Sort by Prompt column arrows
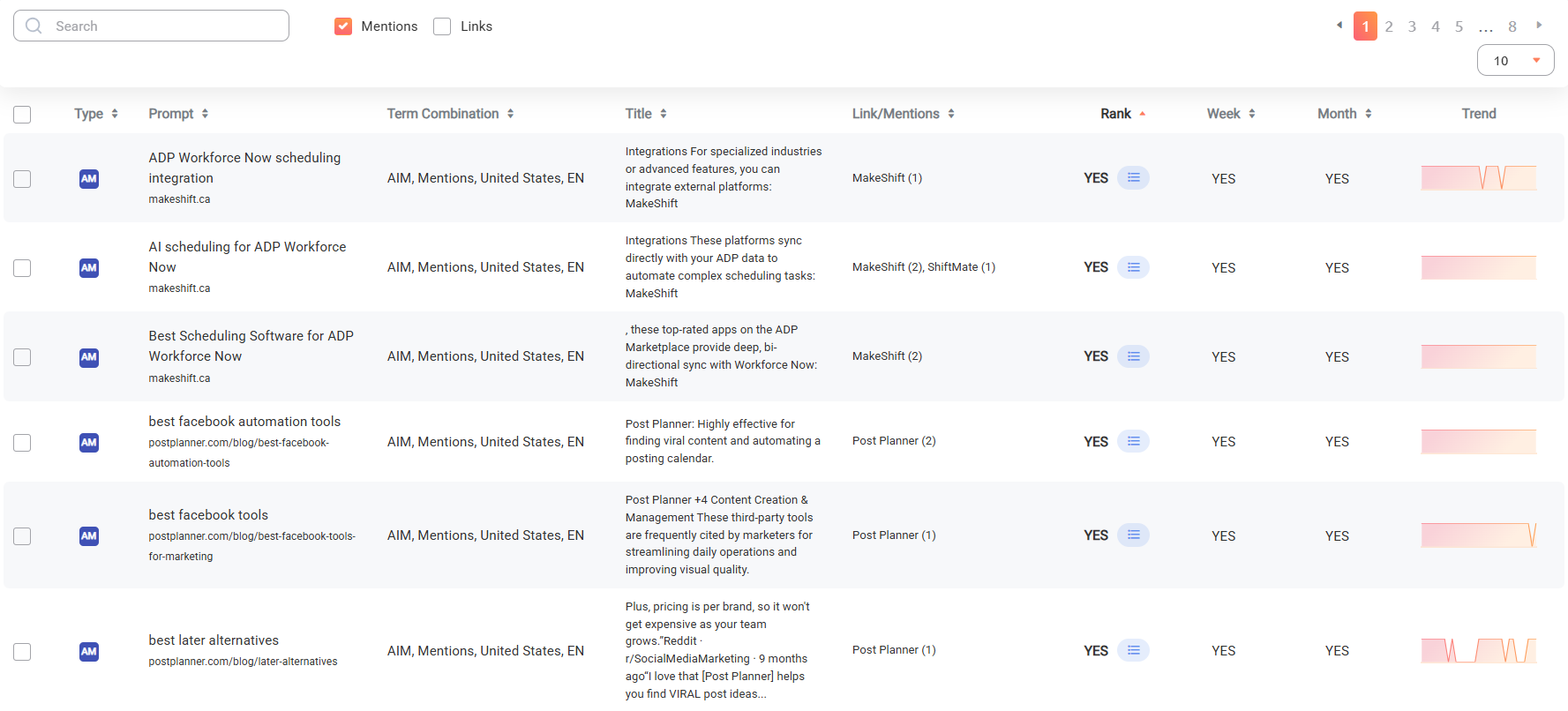The width and height of the screenshot is (1568, 711). 205,114
